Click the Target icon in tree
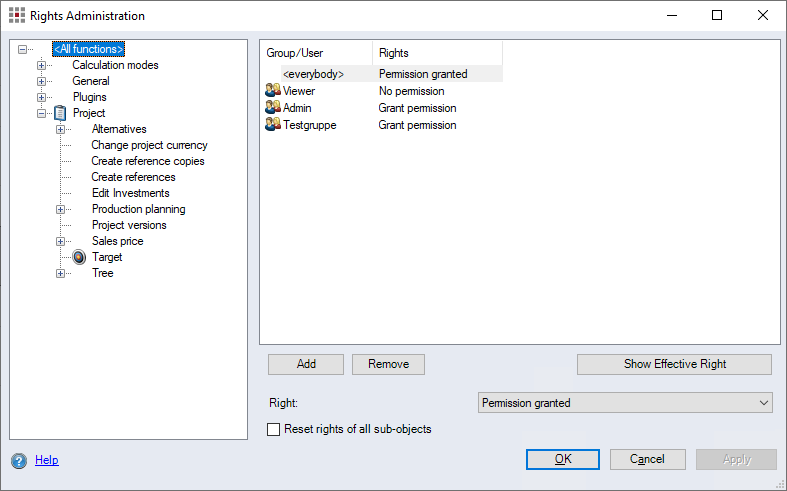Screen dimensions: 787x491 point(80,257)
